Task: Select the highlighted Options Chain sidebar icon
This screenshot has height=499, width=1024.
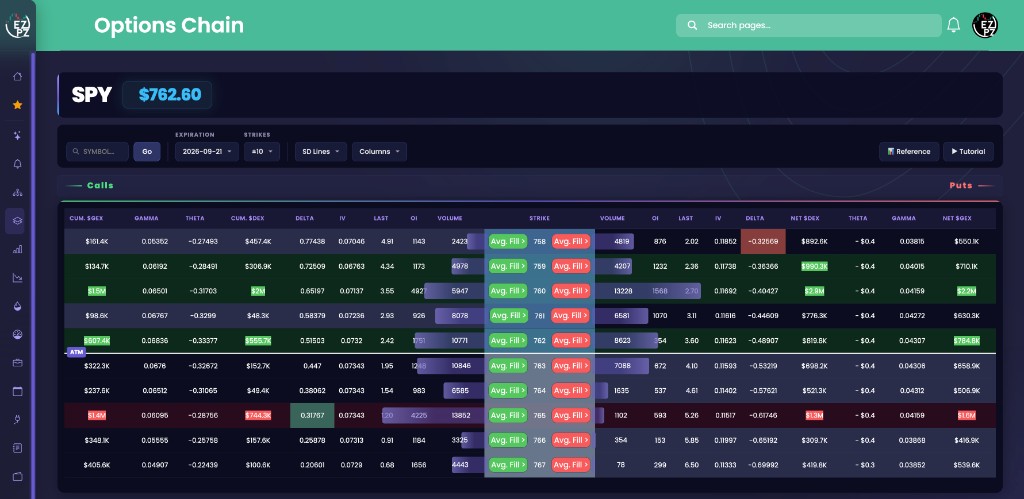Action: pyautogui.click(x=15, y=221)
